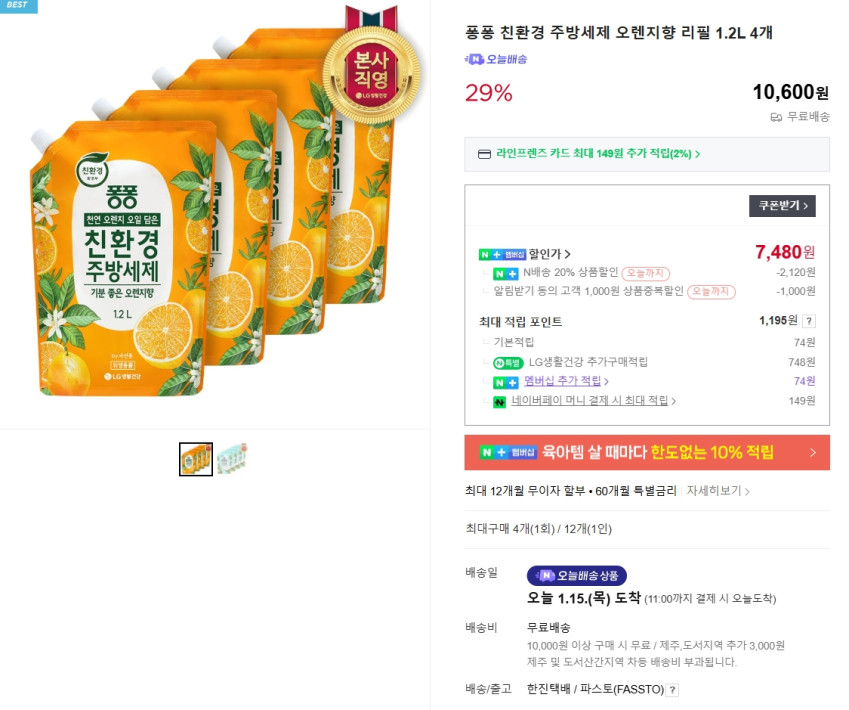Open the 멤버십 추가 적립 link
The width and height of the screenshot is (849, 710).
[565, 381]
